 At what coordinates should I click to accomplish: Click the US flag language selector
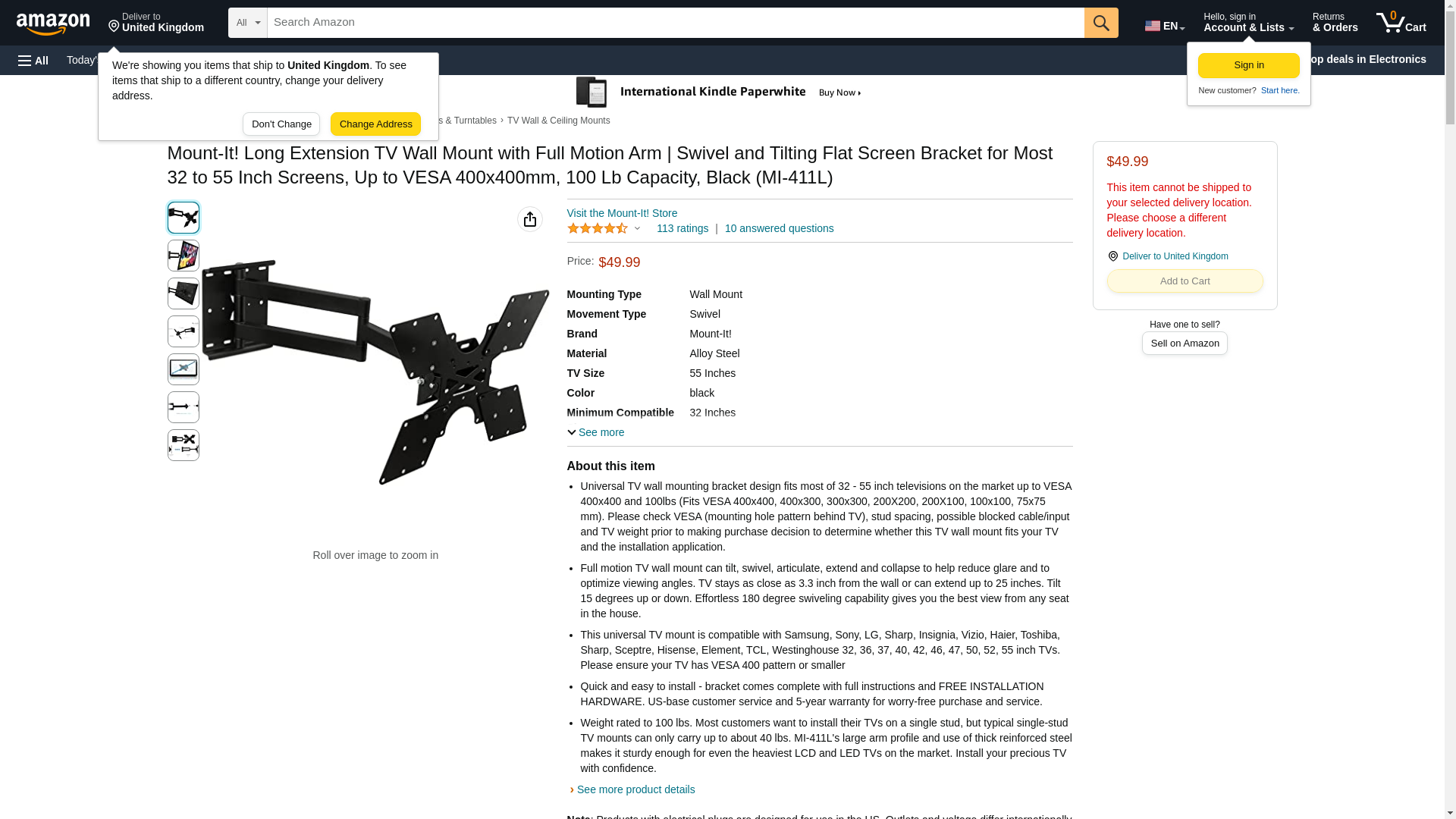pos(1164,25)
